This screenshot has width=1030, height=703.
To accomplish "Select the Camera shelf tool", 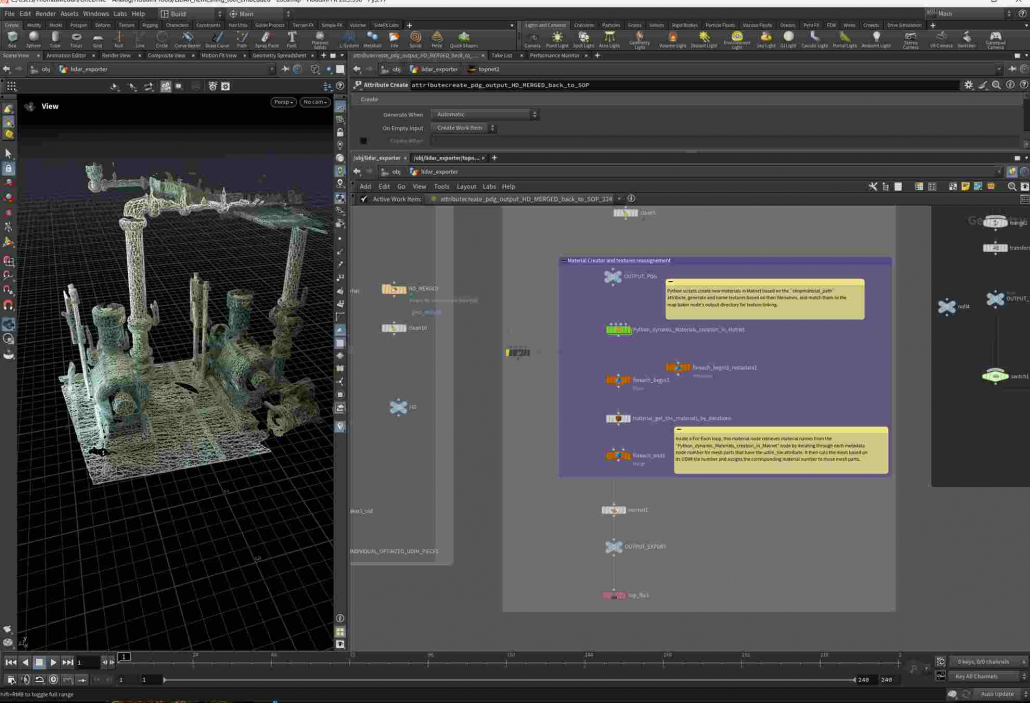I will coord(532,39).
